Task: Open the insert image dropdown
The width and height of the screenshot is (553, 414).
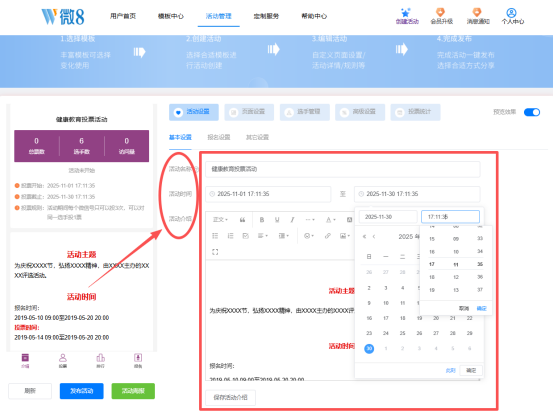Action: point(345,236)
